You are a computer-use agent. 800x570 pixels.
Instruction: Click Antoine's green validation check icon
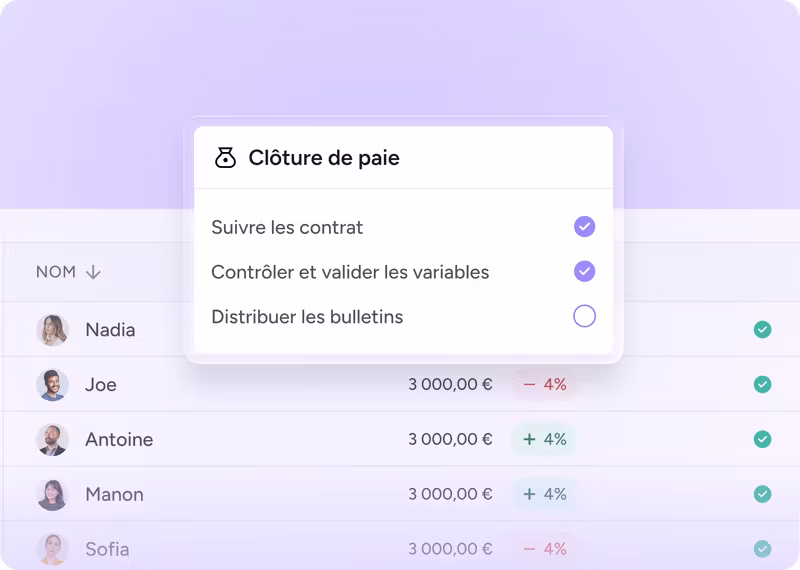tap(762, 439)
